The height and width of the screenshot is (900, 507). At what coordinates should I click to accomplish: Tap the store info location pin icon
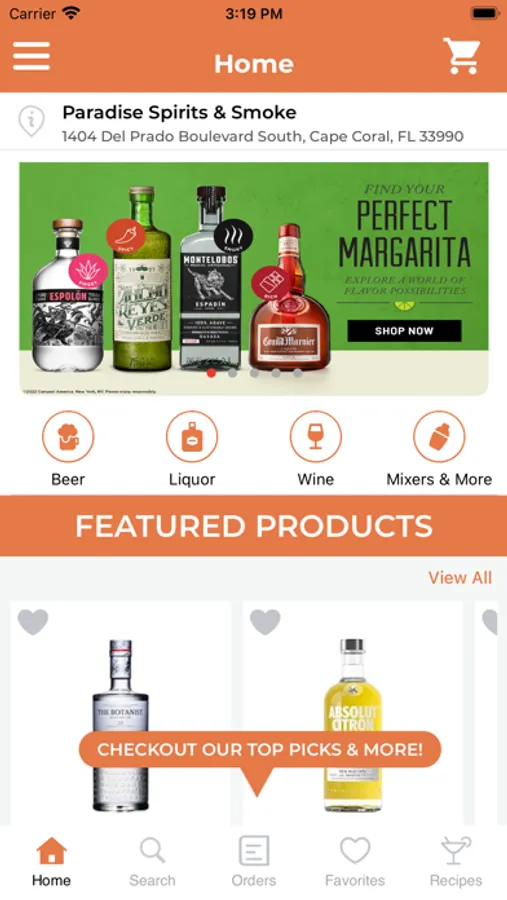coord(31,121)
